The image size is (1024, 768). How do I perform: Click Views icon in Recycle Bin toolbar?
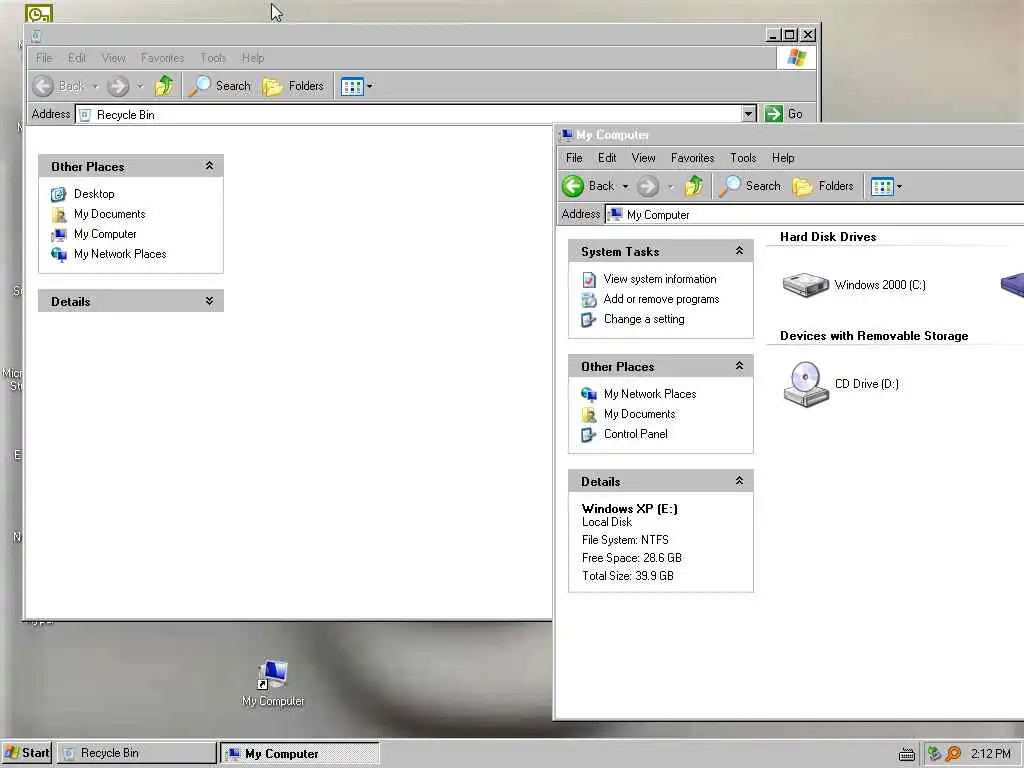352,86
